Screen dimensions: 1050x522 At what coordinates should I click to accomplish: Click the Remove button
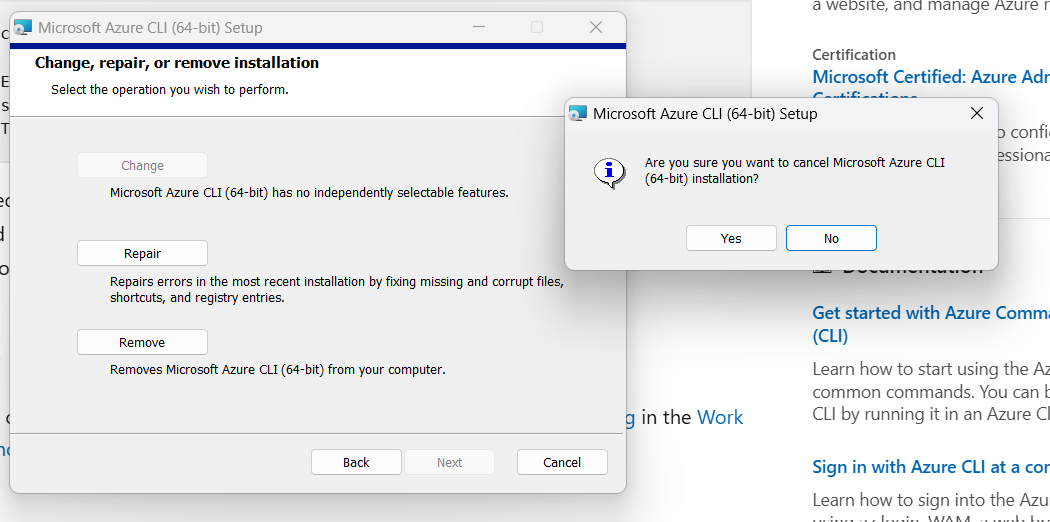pyautogui.click(x=142, y=342)
